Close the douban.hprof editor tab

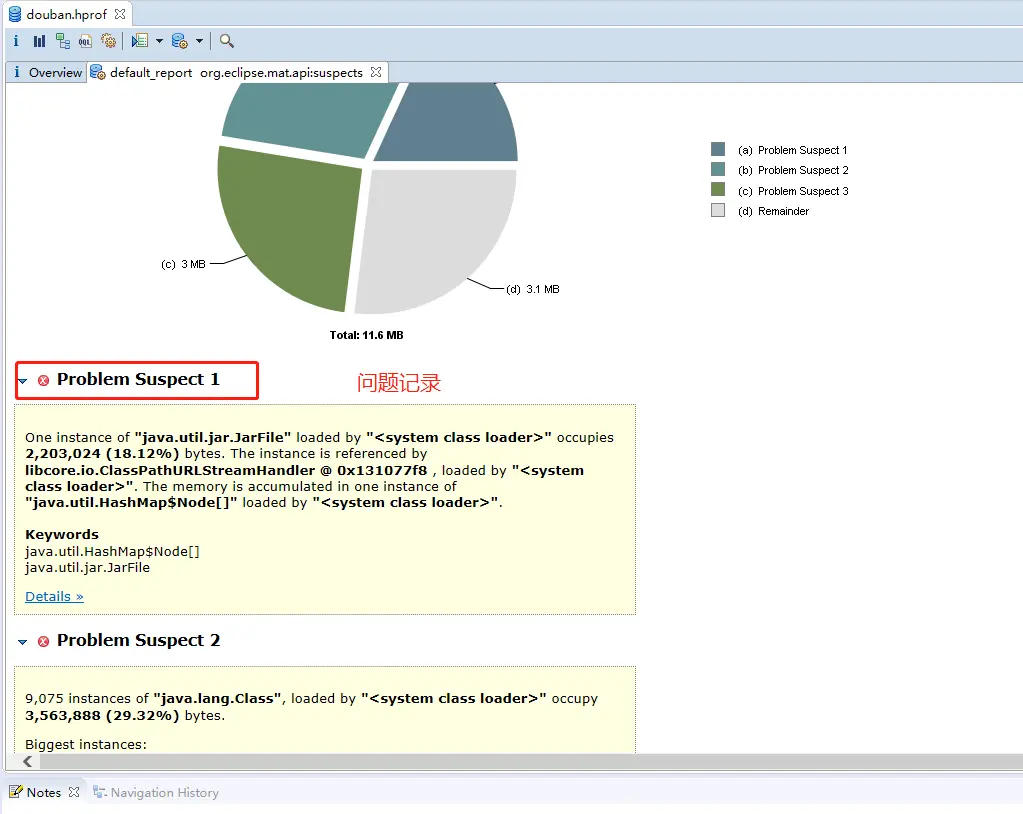click(x=120, y=14)
